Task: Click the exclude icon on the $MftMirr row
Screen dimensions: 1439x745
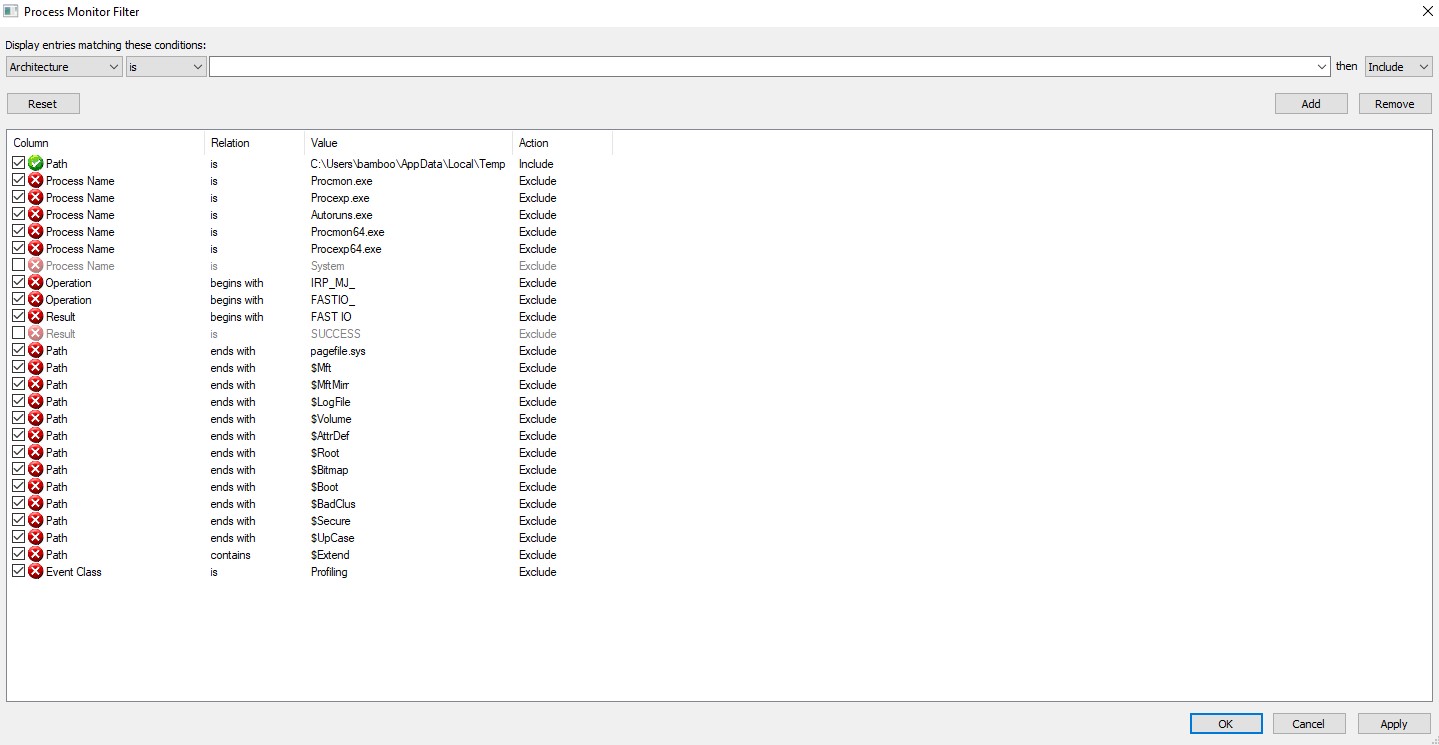Action: click(36, 384)
